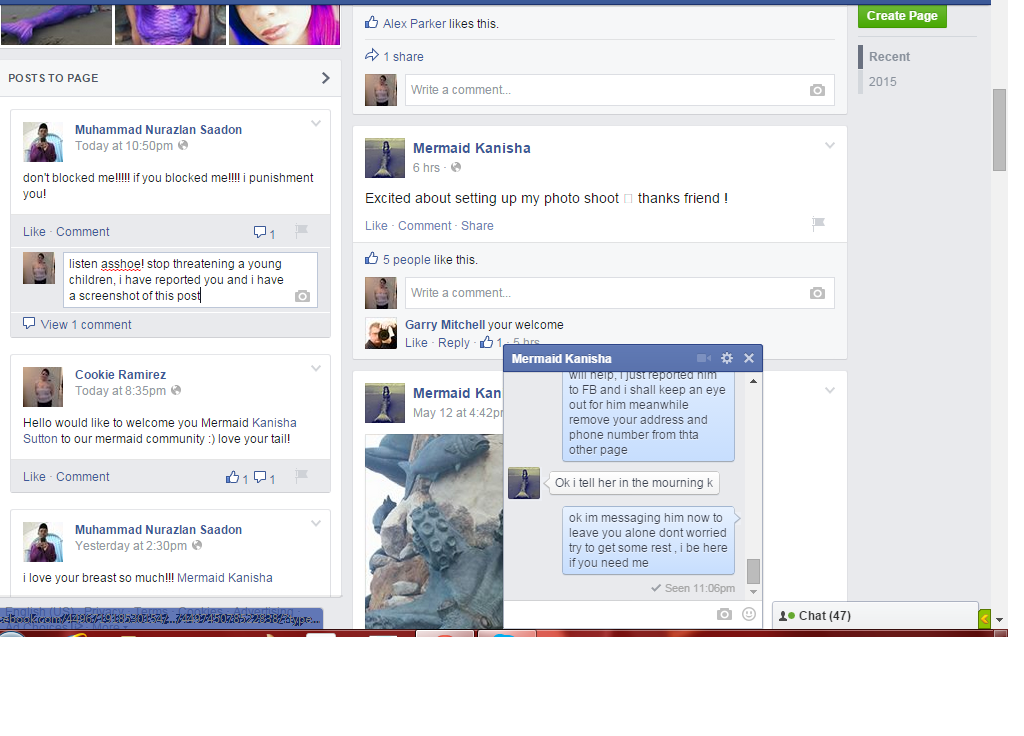Viewport: 1024px width, 736px height.
Task: Select Recent in the timeline navigation
Action: coord(889,57)
